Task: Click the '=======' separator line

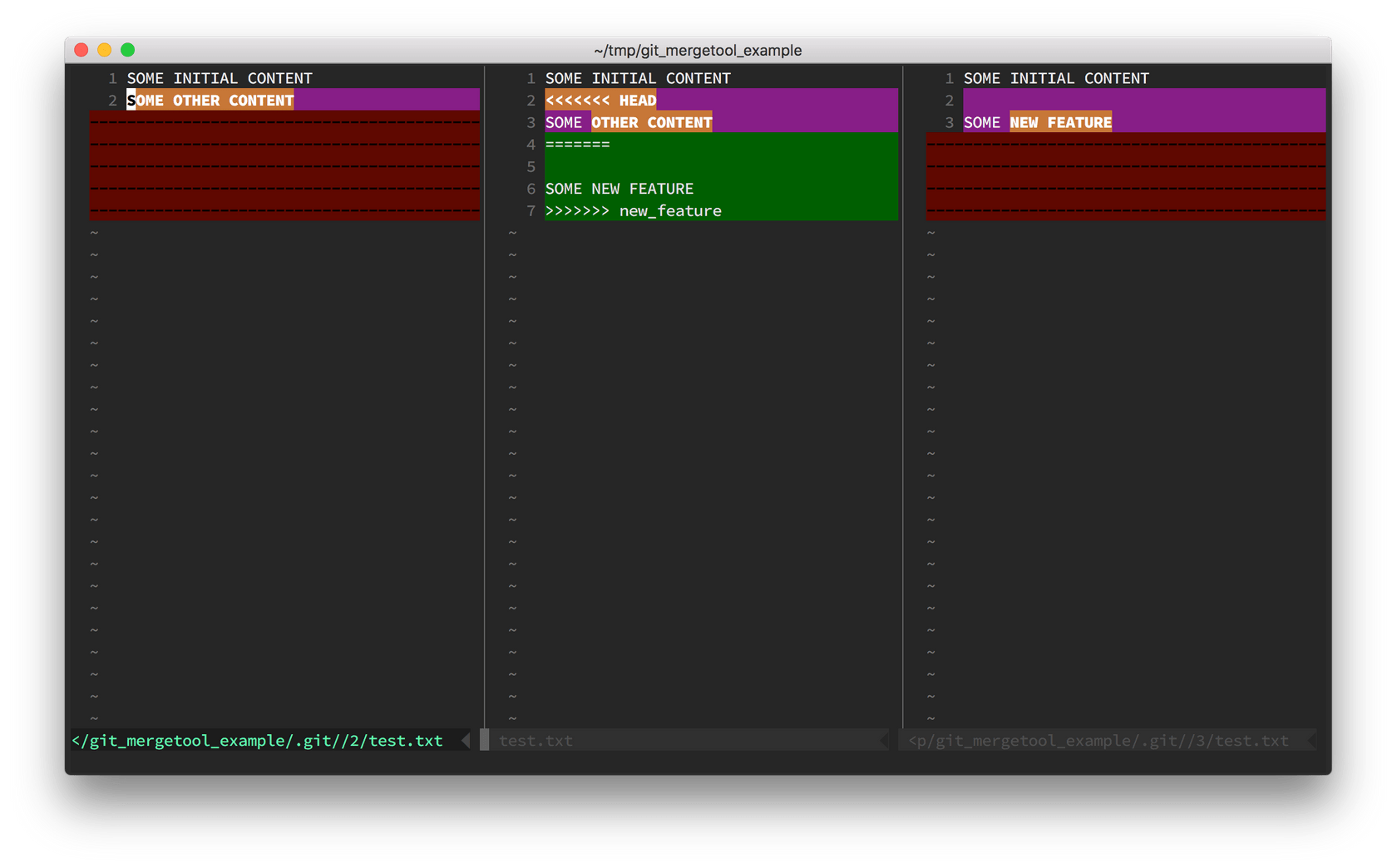Action: point(577,145)
